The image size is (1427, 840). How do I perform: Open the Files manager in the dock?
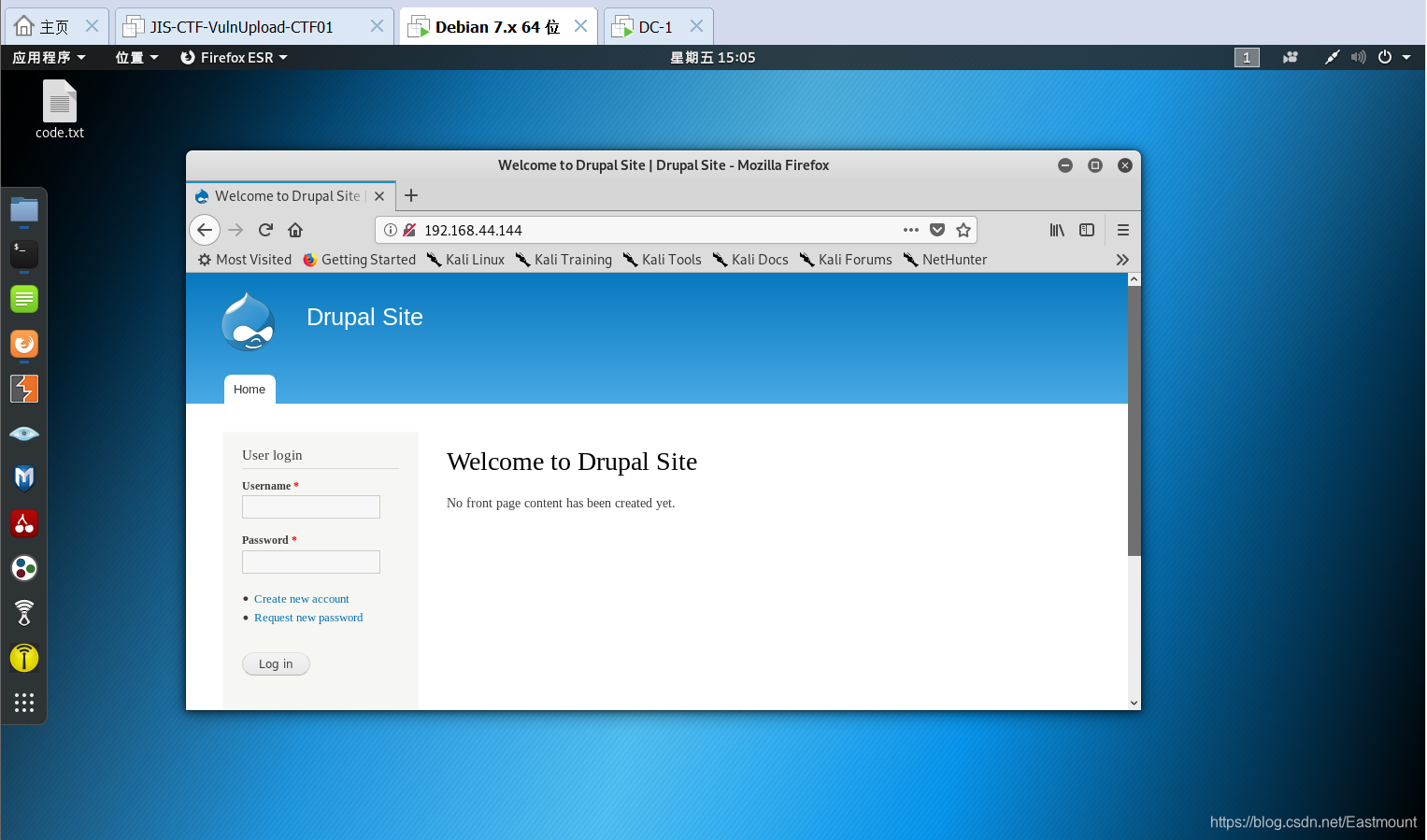(24, 209)
